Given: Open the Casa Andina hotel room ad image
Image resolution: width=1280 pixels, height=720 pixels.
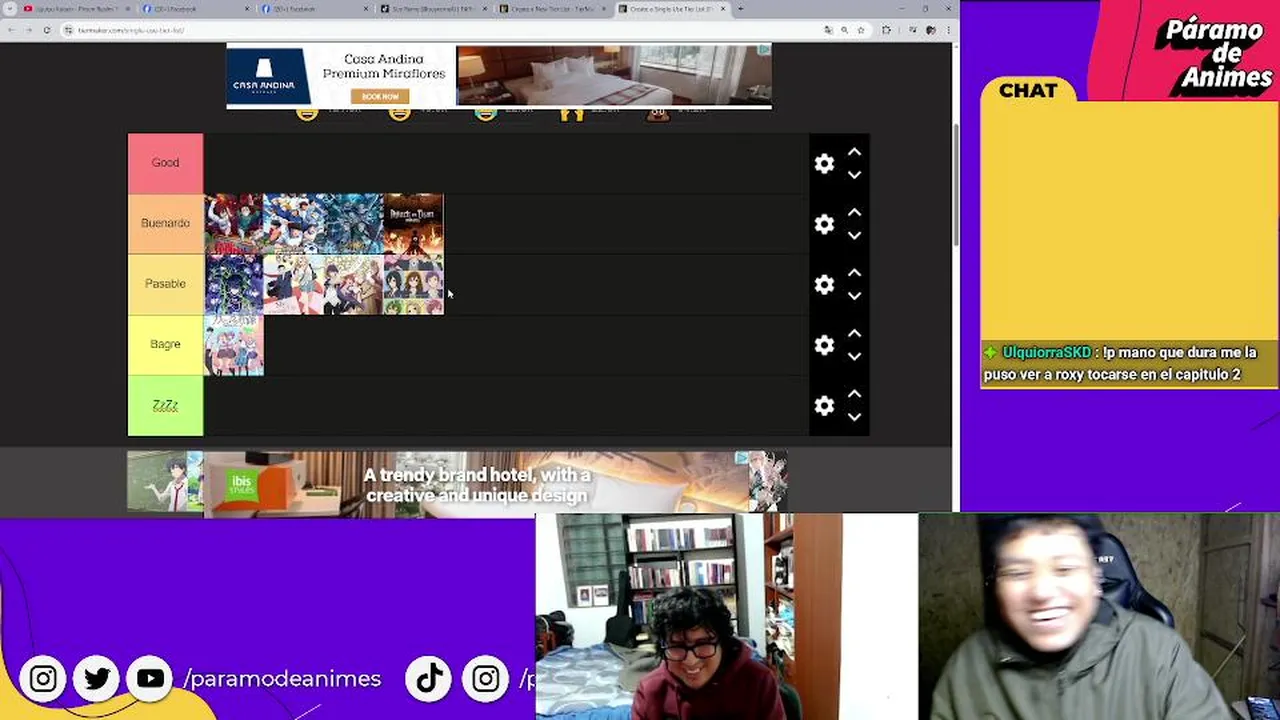Looking at the screenshot, I should pyautogui.click(x=613, y=75).
